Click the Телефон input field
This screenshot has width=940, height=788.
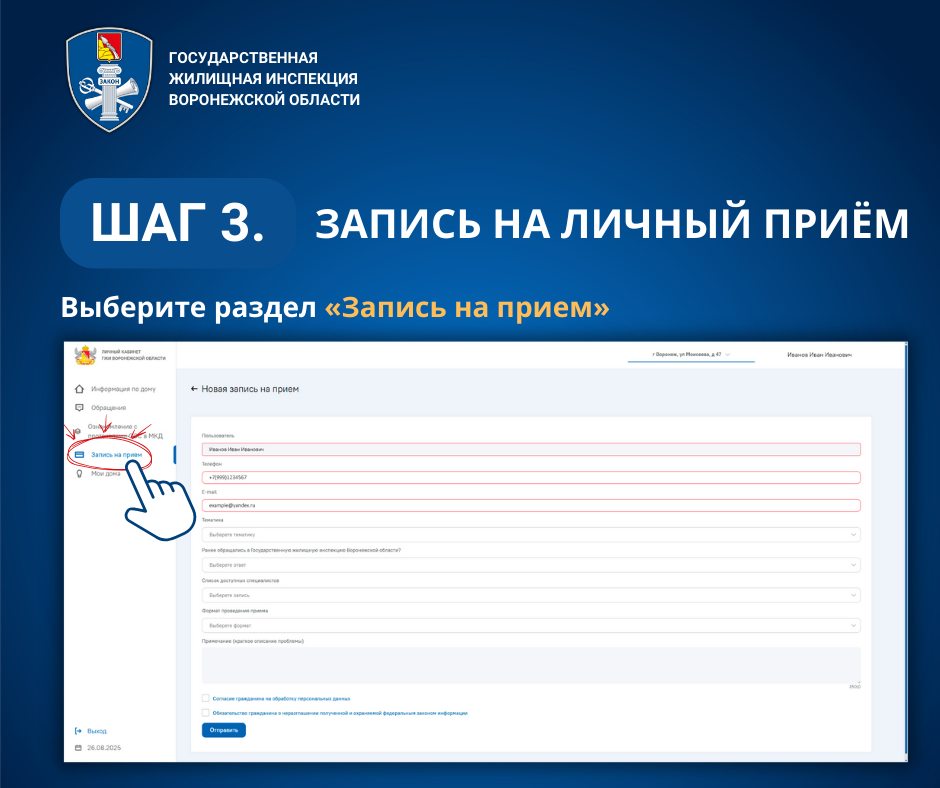click(530, 477)
